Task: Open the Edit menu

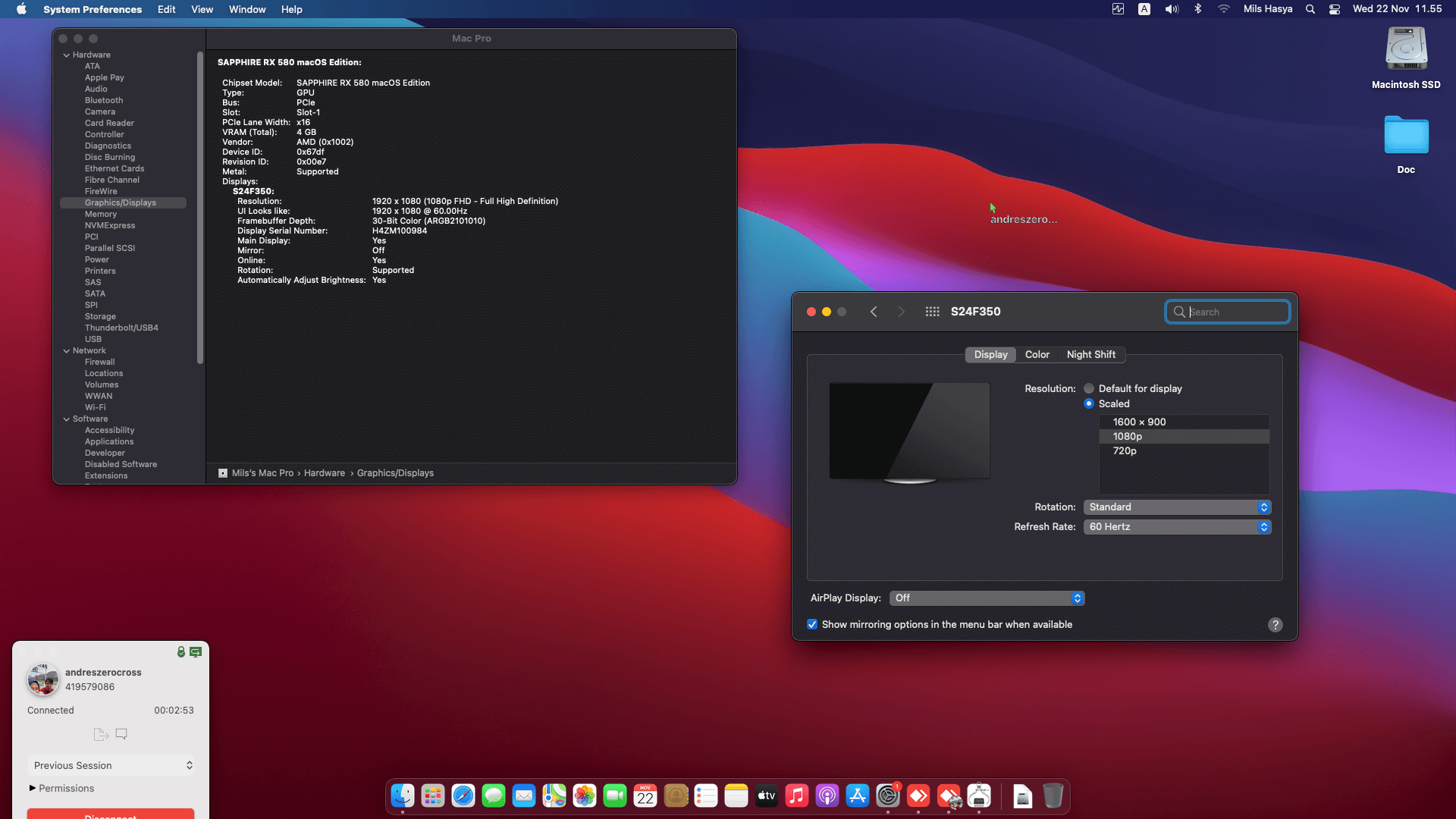Action: (x=167, y=9)
